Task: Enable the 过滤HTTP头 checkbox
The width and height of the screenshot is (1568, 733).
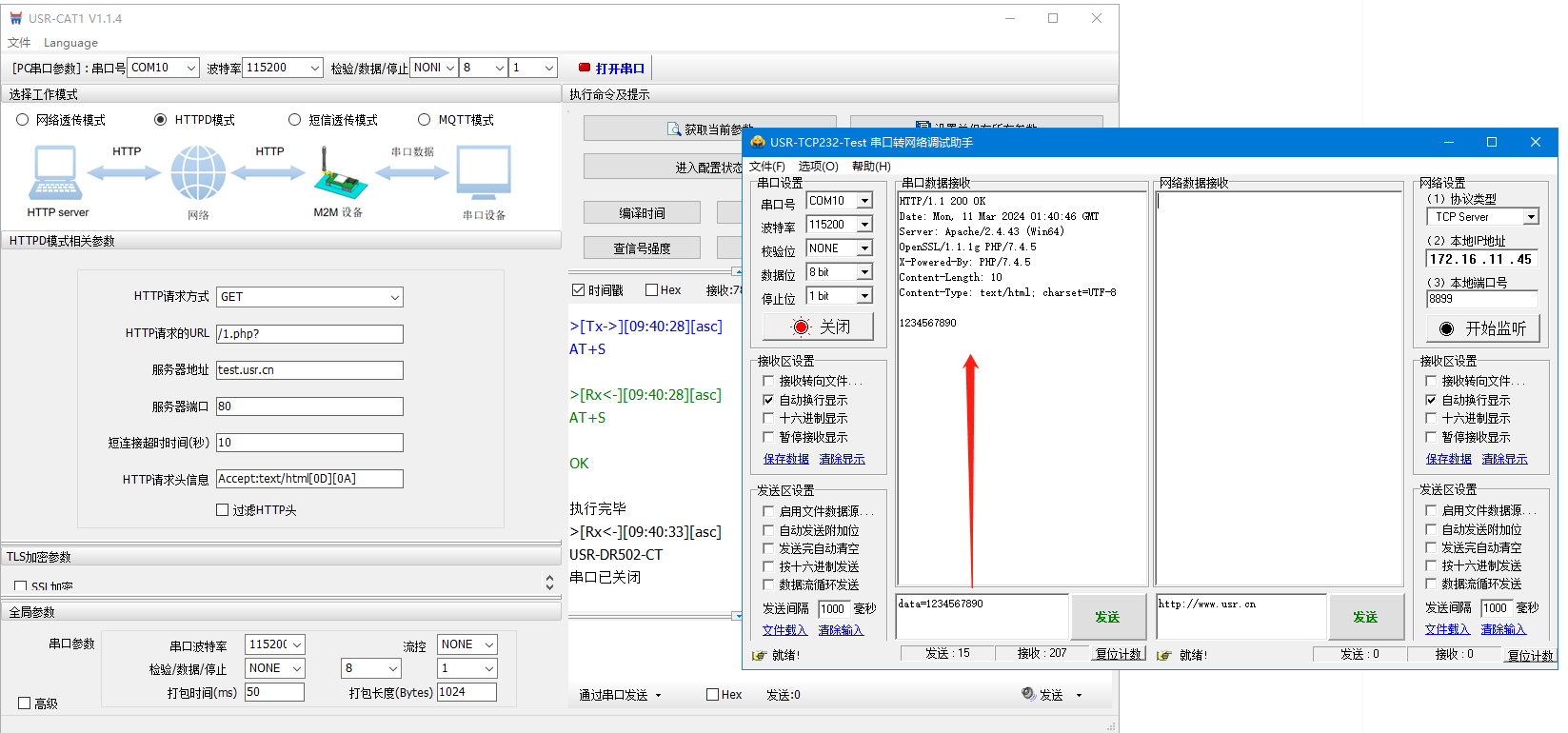Action: [223, 510]
